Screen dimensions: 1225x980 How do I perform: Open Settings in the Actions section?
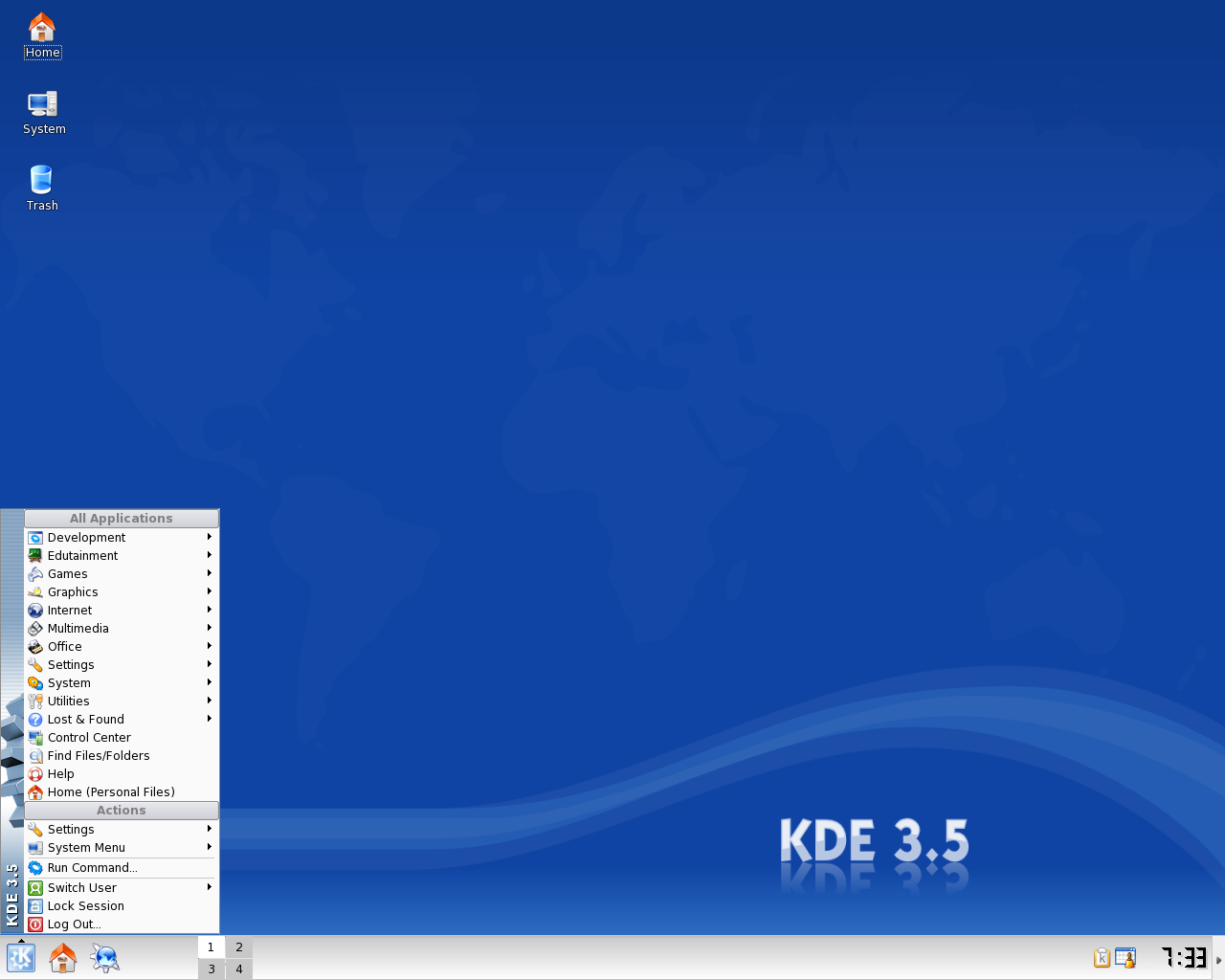(x=122, y=830)
